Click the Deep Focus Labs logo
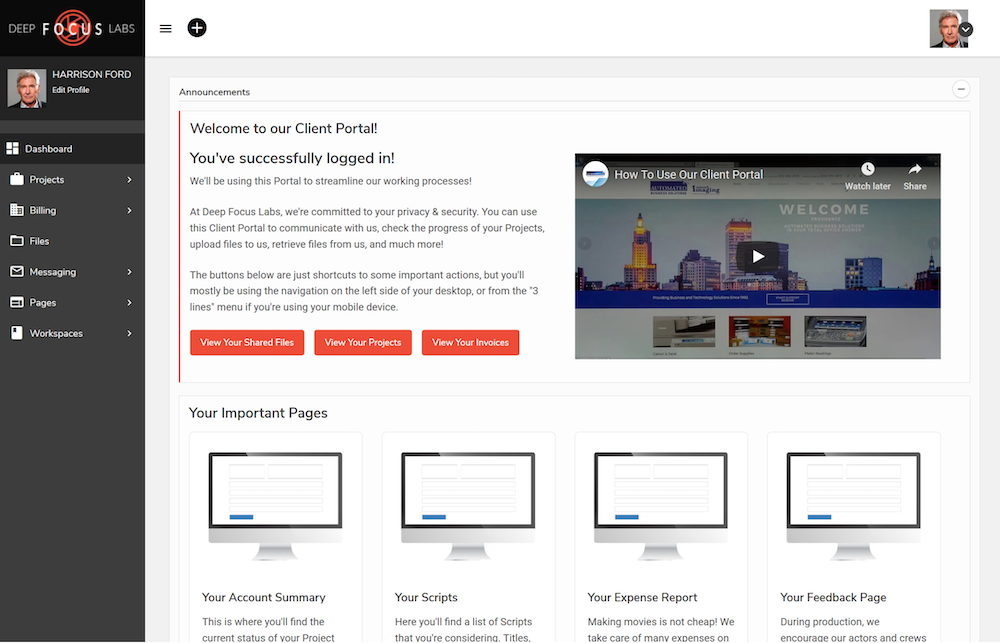Screen dimensions: 1000x643 pos(70,28)
